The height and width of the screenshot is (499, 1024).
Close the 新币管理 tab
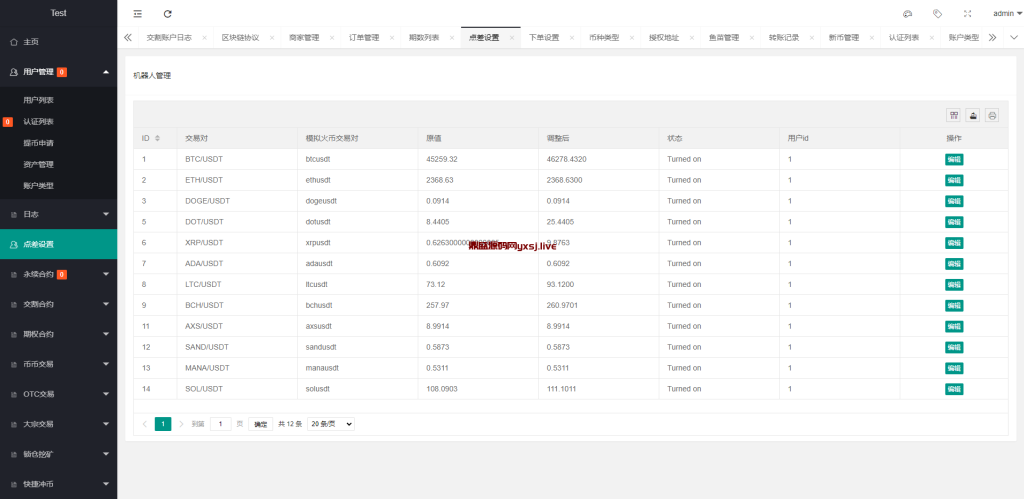(x=872, y=38)
